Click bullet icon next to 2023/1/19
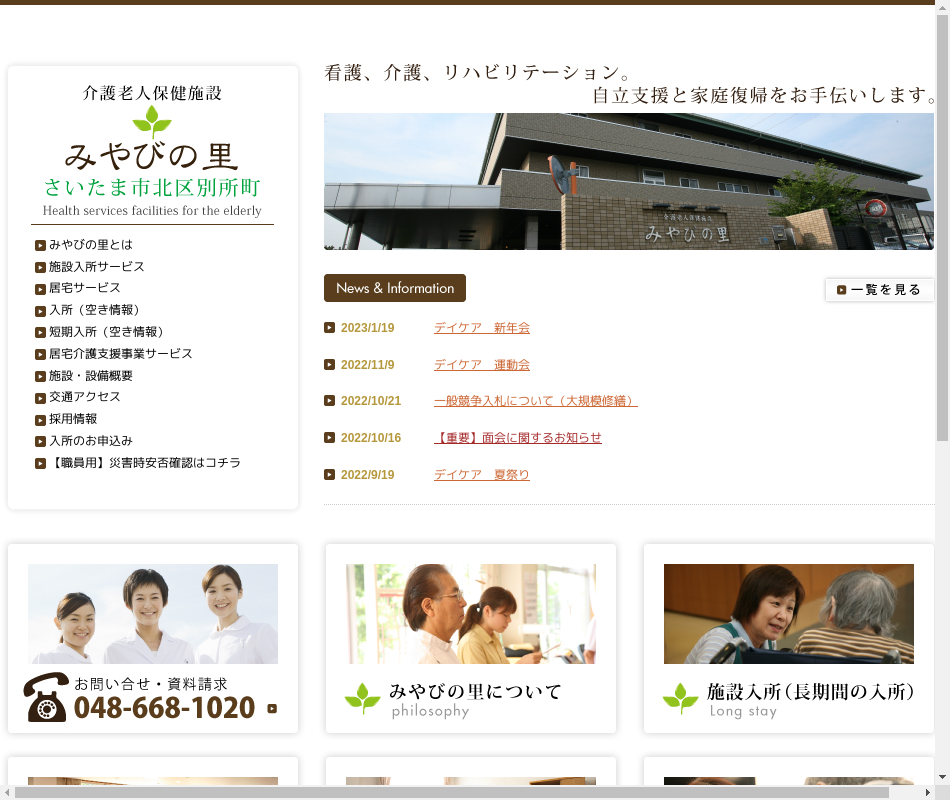The image size is (950, 800). 330,328
